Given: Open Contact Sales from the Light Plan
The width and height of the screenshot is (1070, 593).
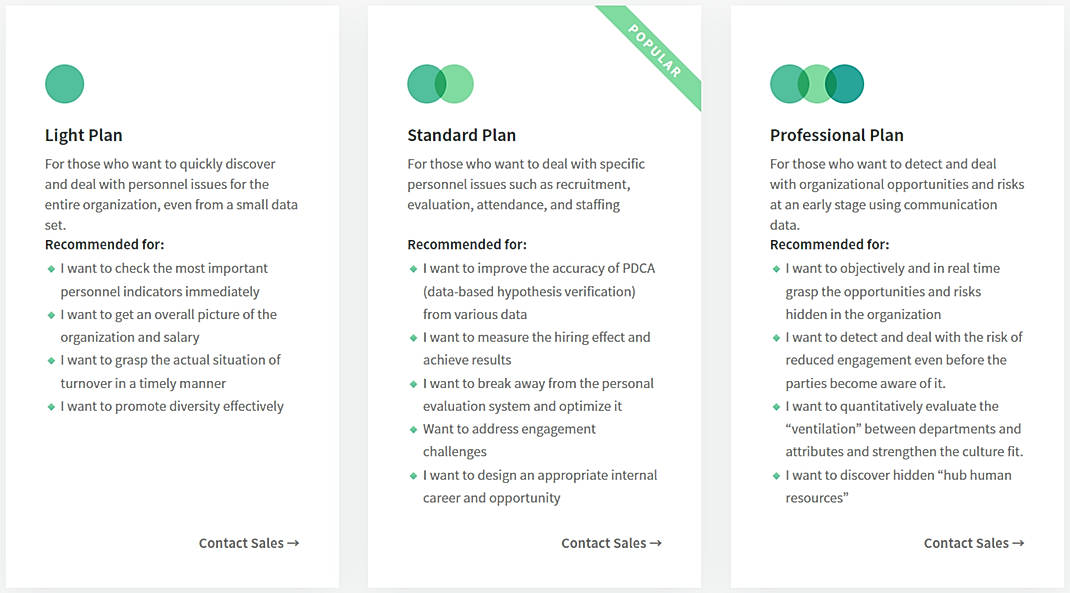Looking at the screenshot, I should coord(247,543).
